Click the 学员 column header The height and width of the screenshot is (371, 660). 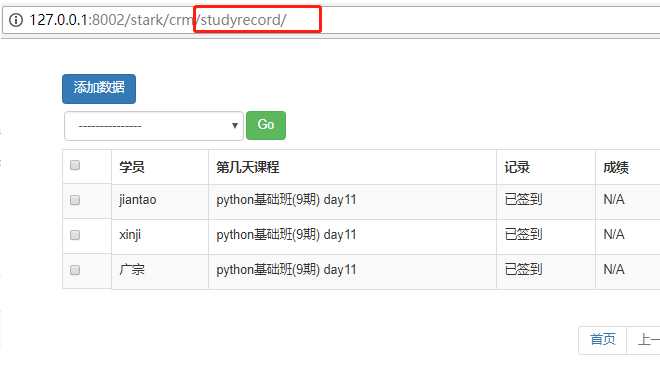click(132, 167)
